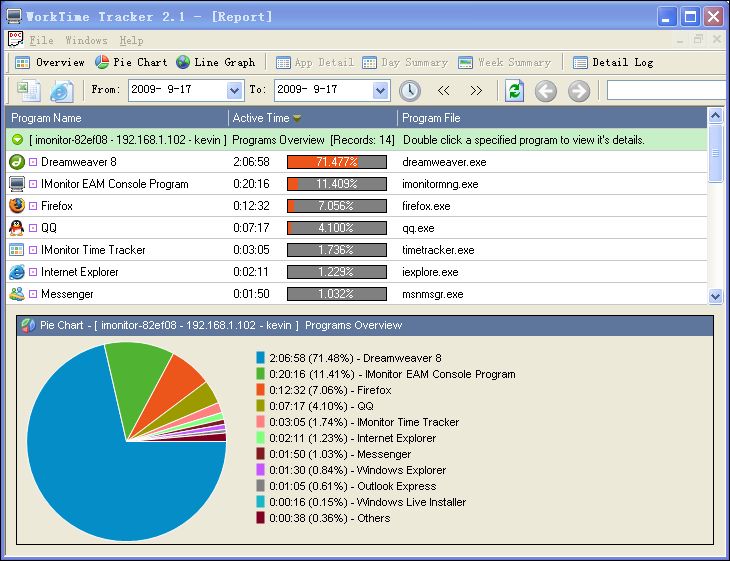This screenshot has width=730, height=561.
Task: Click the Firefox 7.056% progress bar
Action: click(x=337, y=206)
